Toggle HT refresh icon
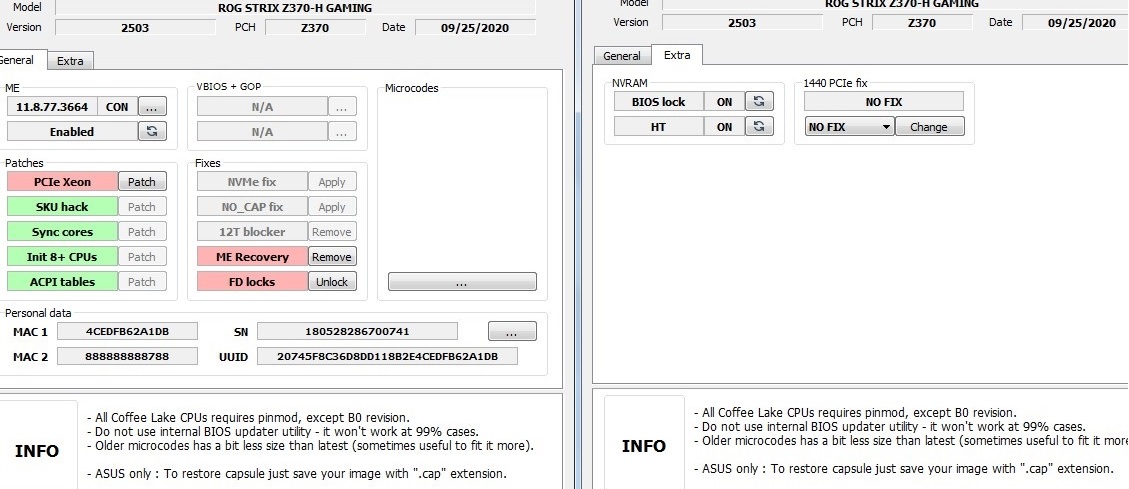Image resolution: width=1129 pixels, height=489 pixels. [x=759, y=126]
